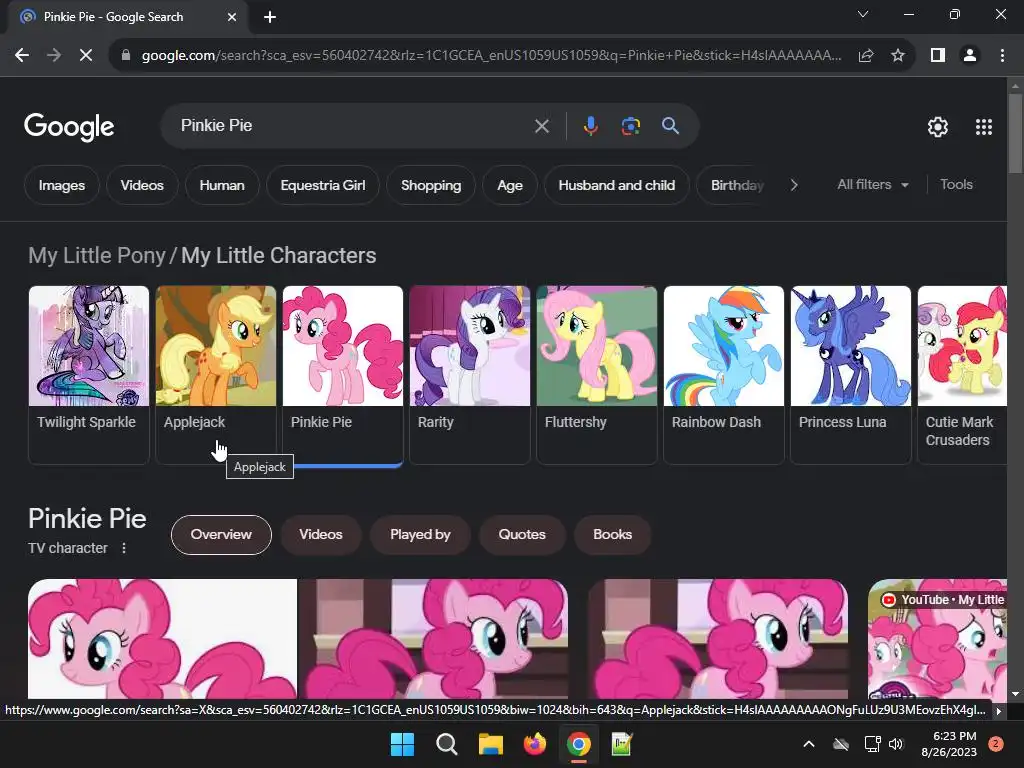1024x768 pixels.
Task: Open Chrome side panel
Action: (x=938, y=56)
